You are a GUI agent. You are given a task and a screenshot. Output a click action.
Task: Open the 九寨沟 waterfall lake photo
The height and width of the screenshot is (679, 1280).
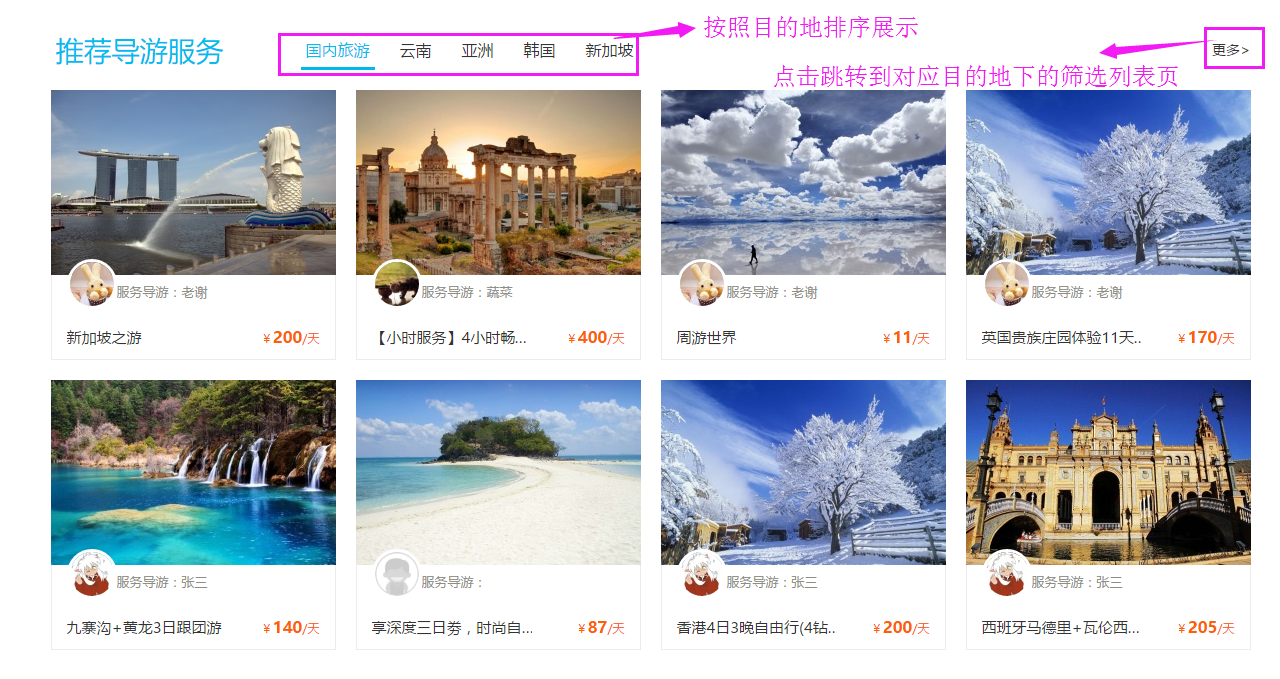coord(193,472)
